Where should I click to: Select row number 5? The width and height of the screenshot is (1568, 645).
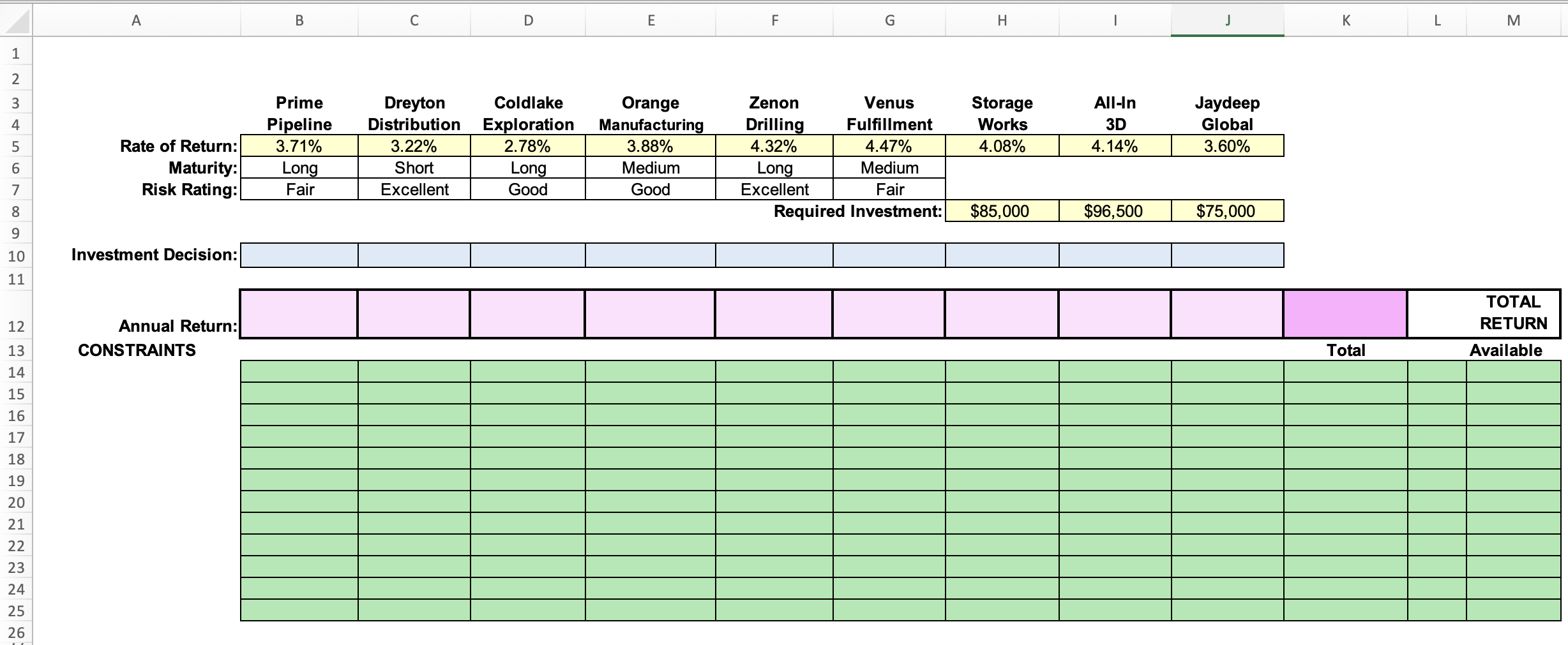[17, 146]
